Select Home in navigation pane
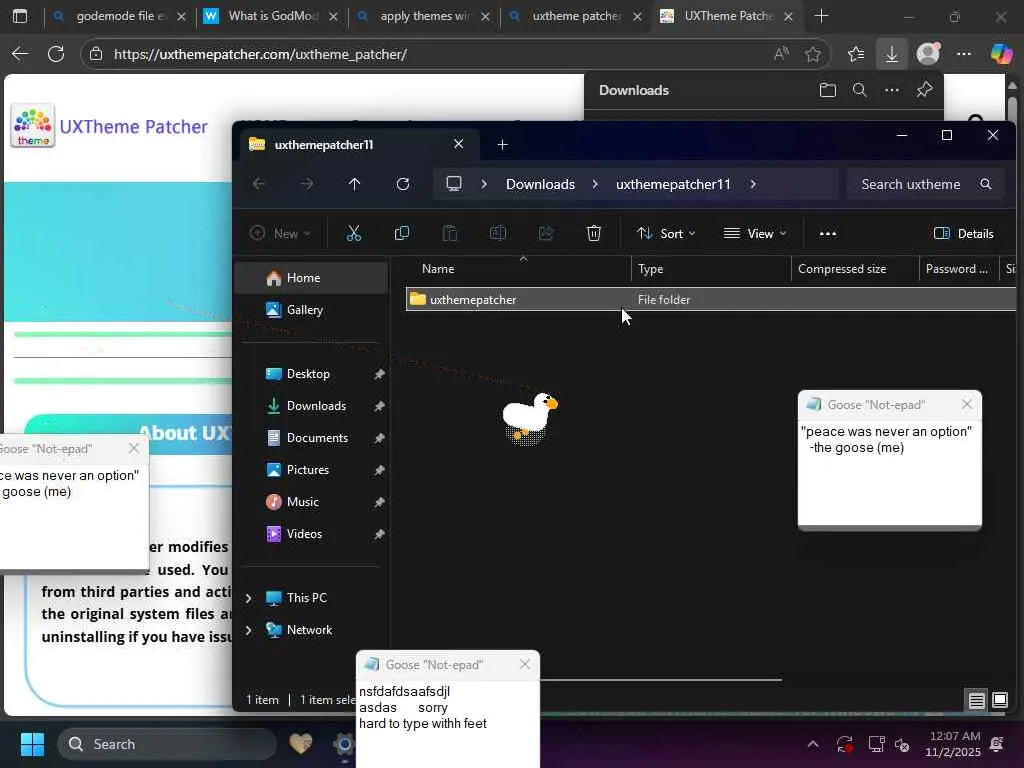1024x768 pixels. point(312,278)
